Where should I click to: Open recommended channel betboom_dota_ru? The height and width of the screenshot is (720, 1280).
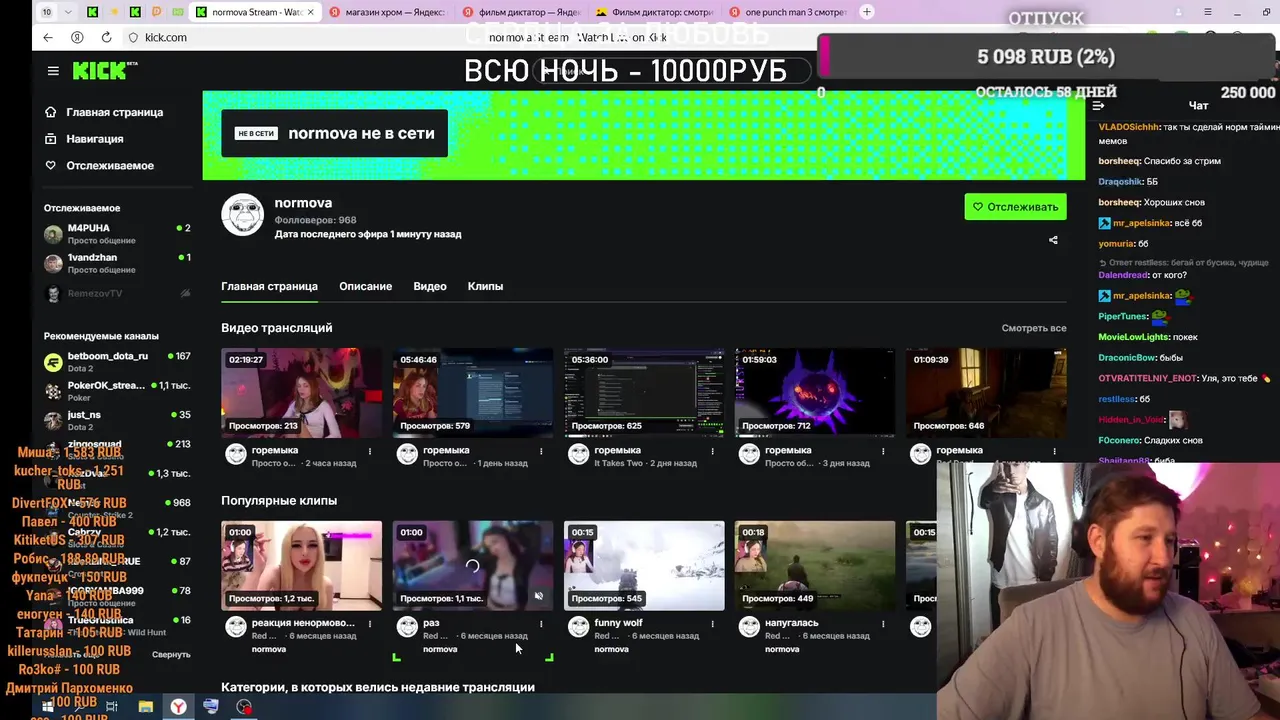pyautogui.click(x=116, y=361)
